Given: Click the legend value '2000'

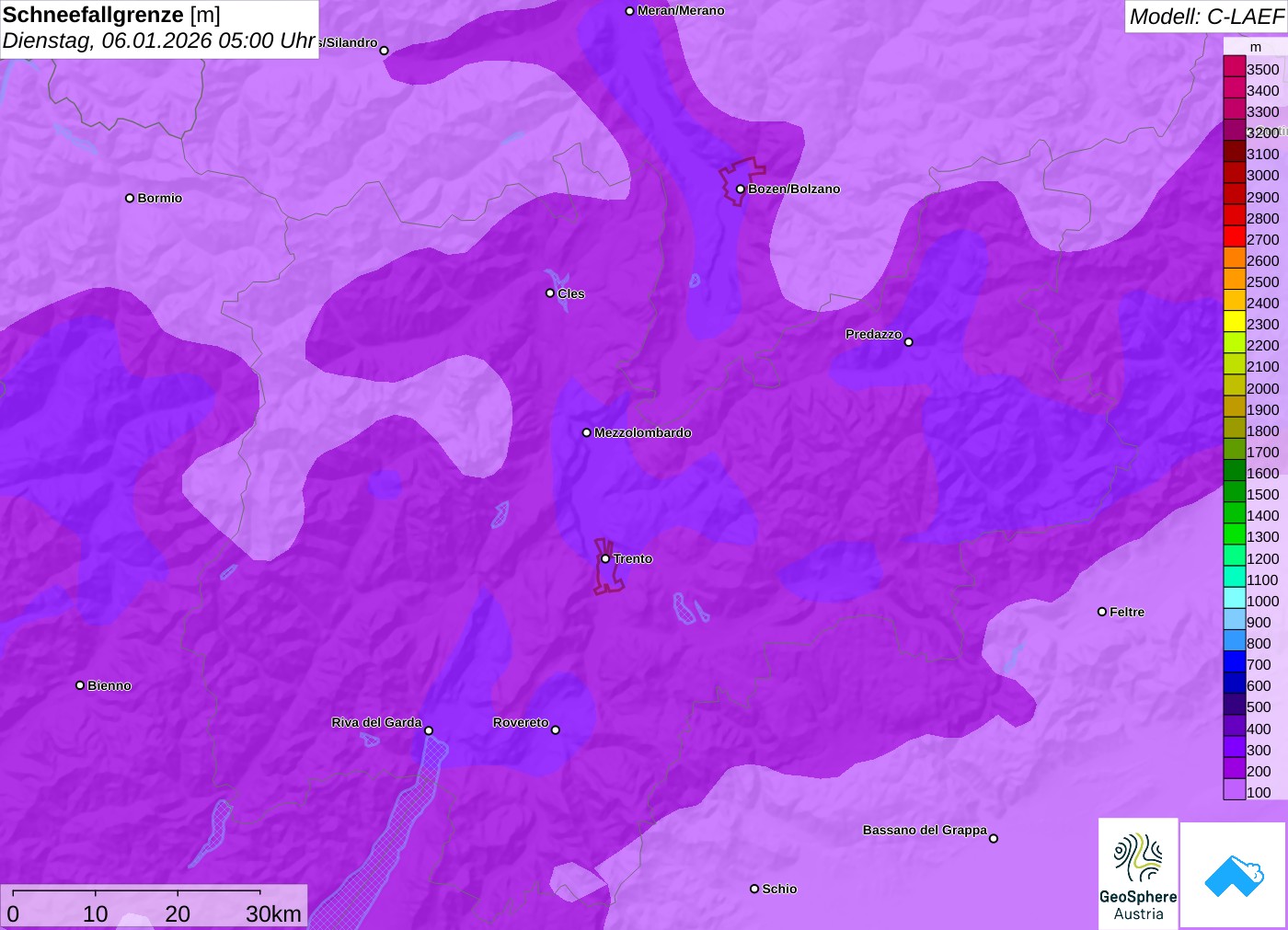Looking at the screenshot, I should [x=1263, y=388].
